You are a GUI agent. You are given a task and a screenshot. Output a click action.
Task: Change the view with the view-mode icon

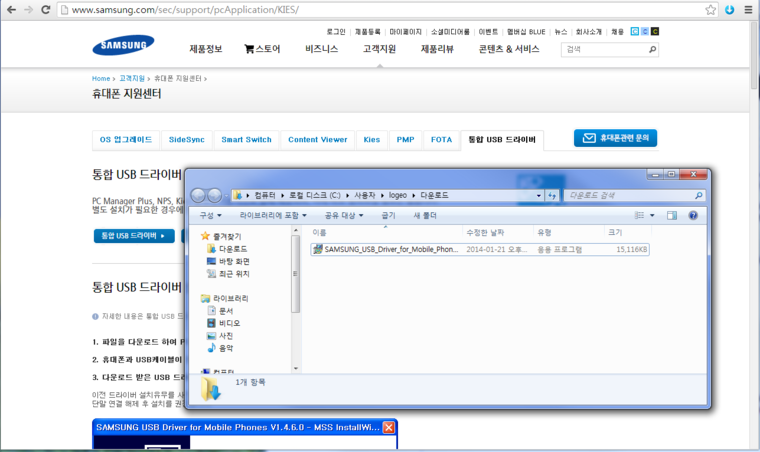[x=639, y=215]
